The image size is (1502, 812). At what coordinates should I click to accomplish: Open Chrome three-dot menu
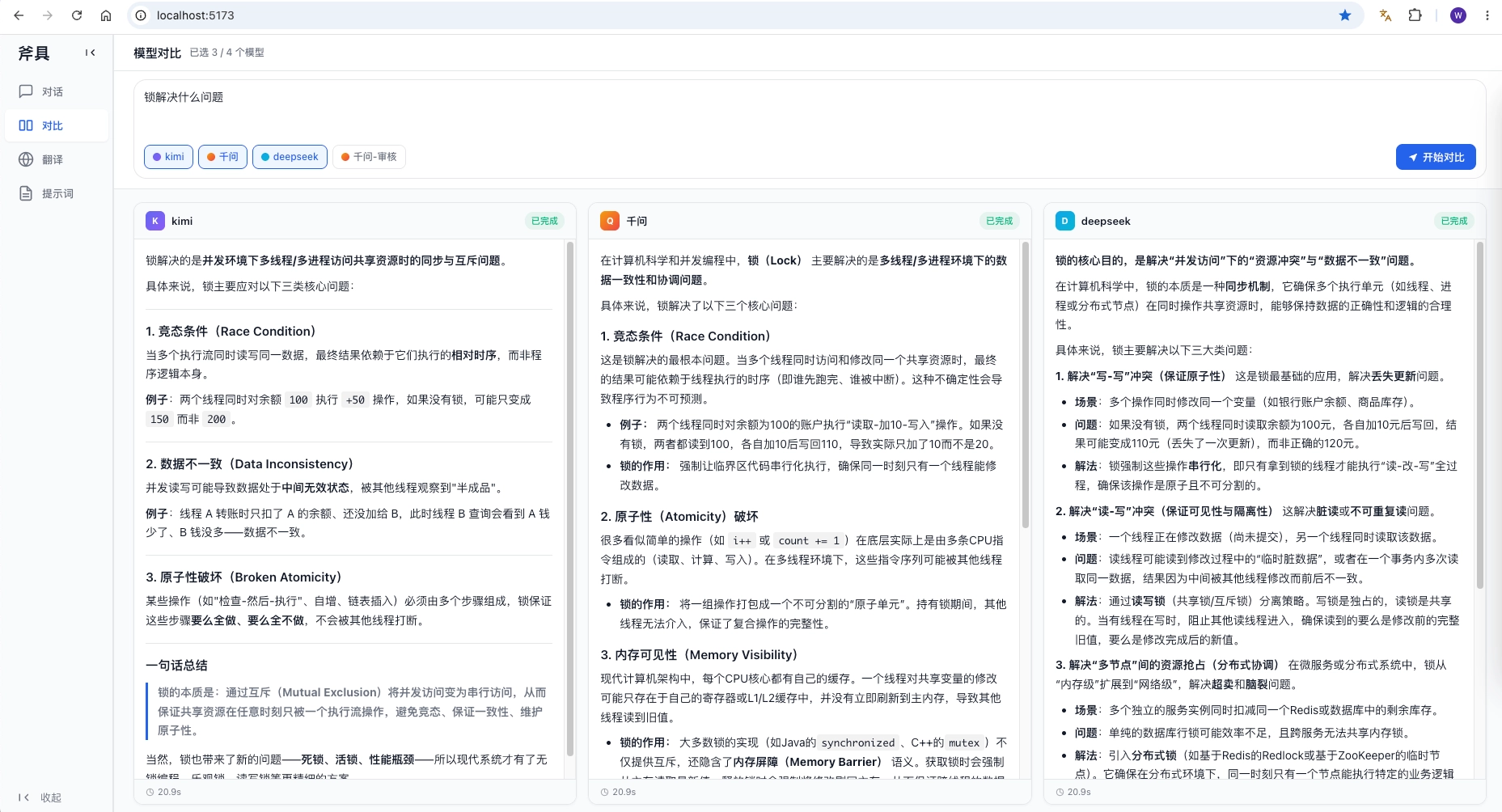[x=1487, y=15]
